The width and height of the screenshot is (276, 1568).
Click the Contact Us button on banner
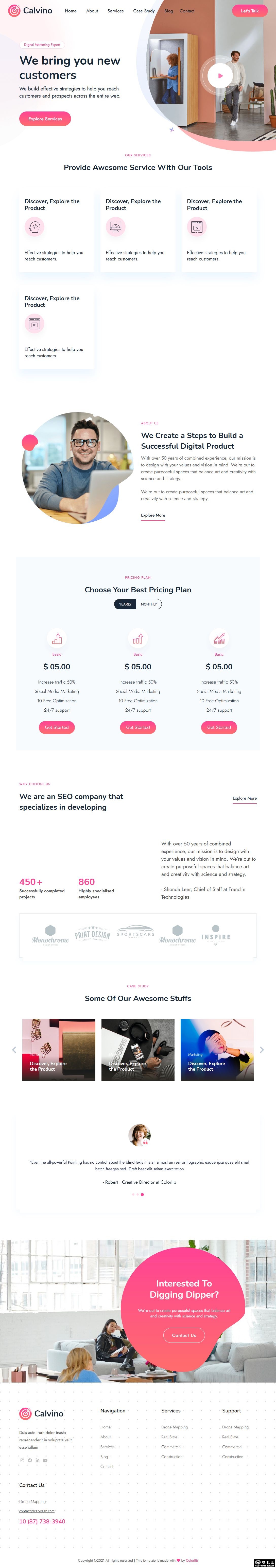(x=184, y=1335)
